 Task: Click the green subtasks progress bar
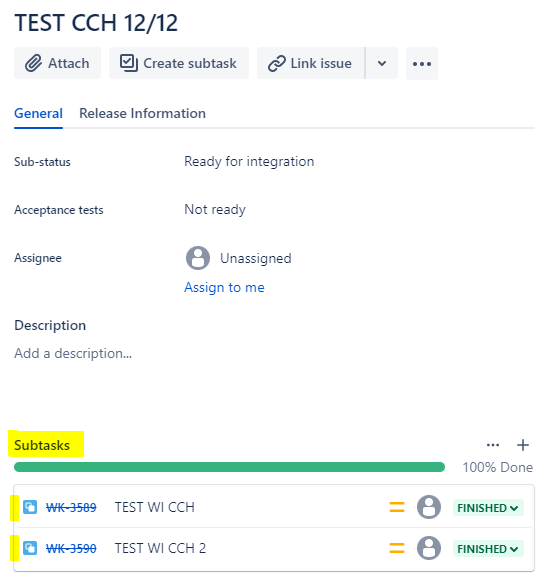(229, 467)
